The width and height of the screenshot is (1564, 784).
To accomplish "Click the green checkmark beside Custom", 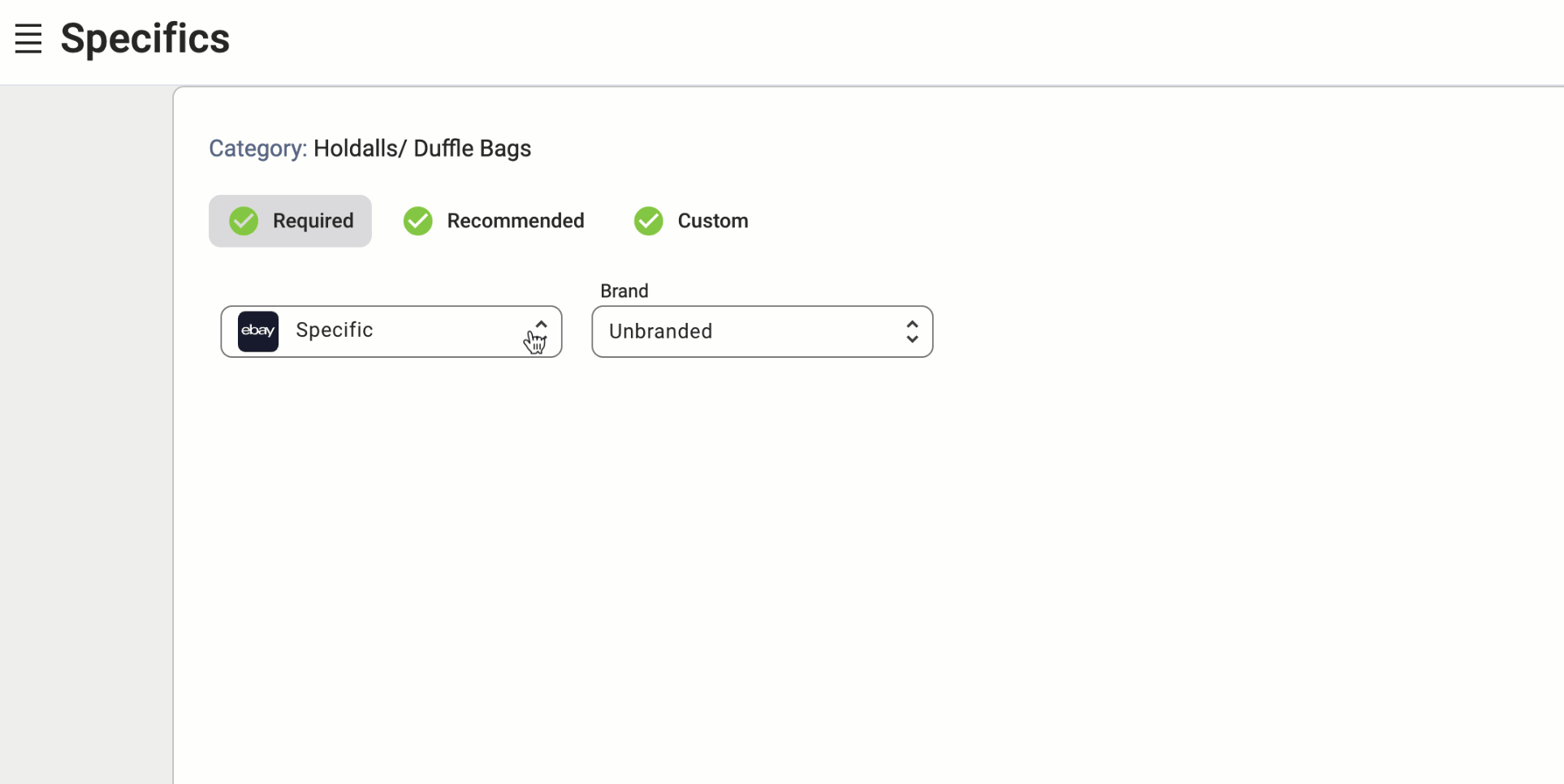I will point(649,221).
